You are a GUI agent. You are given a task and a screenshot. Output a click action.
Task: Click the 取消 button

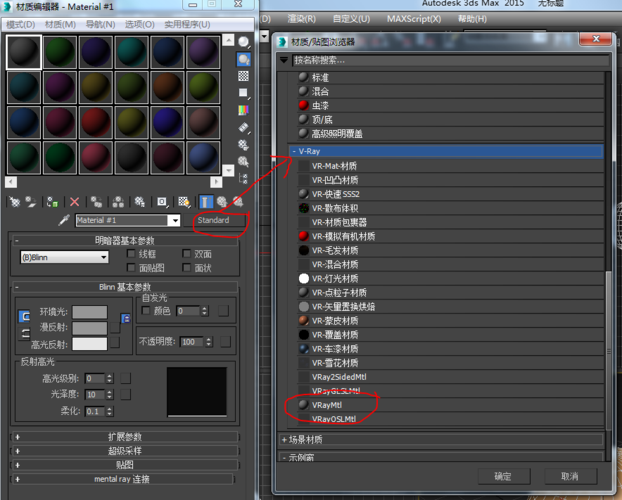tap(570, 476)
